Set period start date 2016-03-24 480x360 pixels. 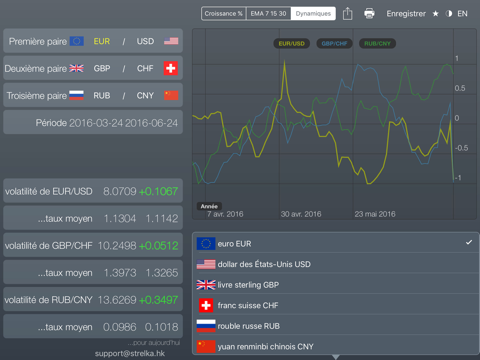click(96, 123)
